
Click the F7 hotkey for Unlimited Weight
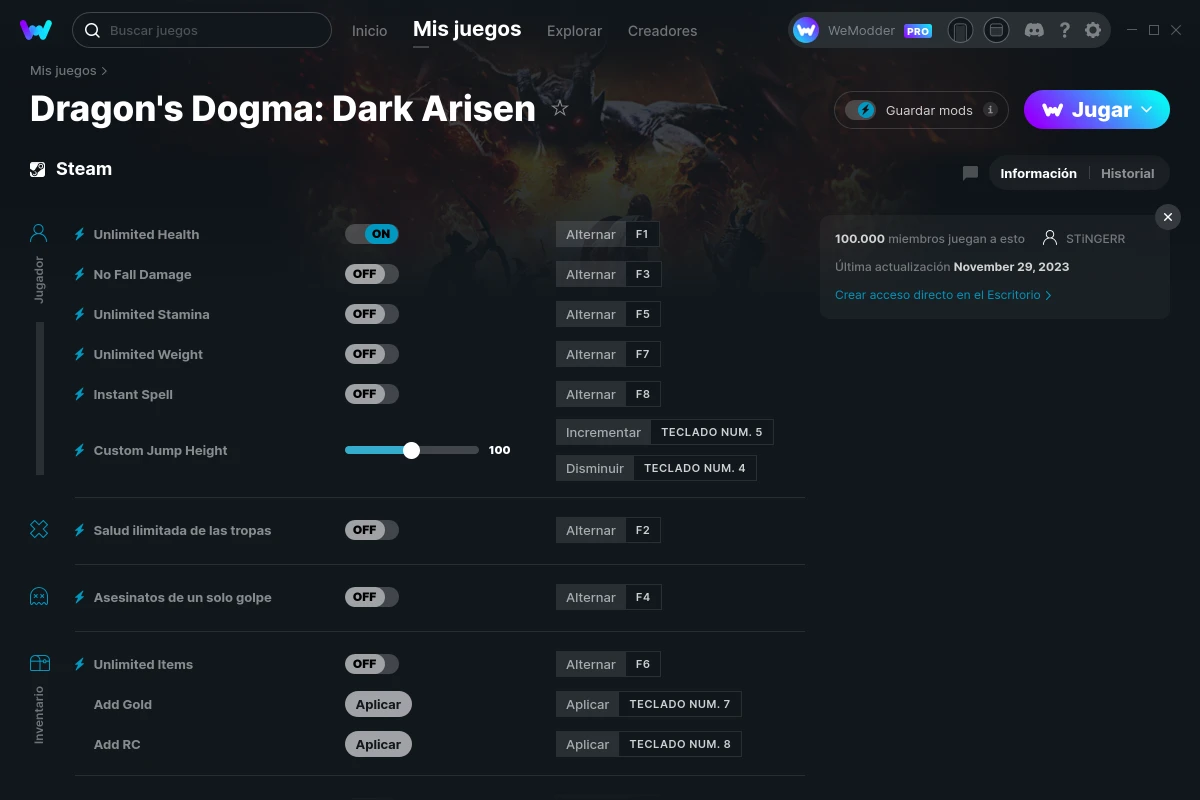click(x=643, y=354)
